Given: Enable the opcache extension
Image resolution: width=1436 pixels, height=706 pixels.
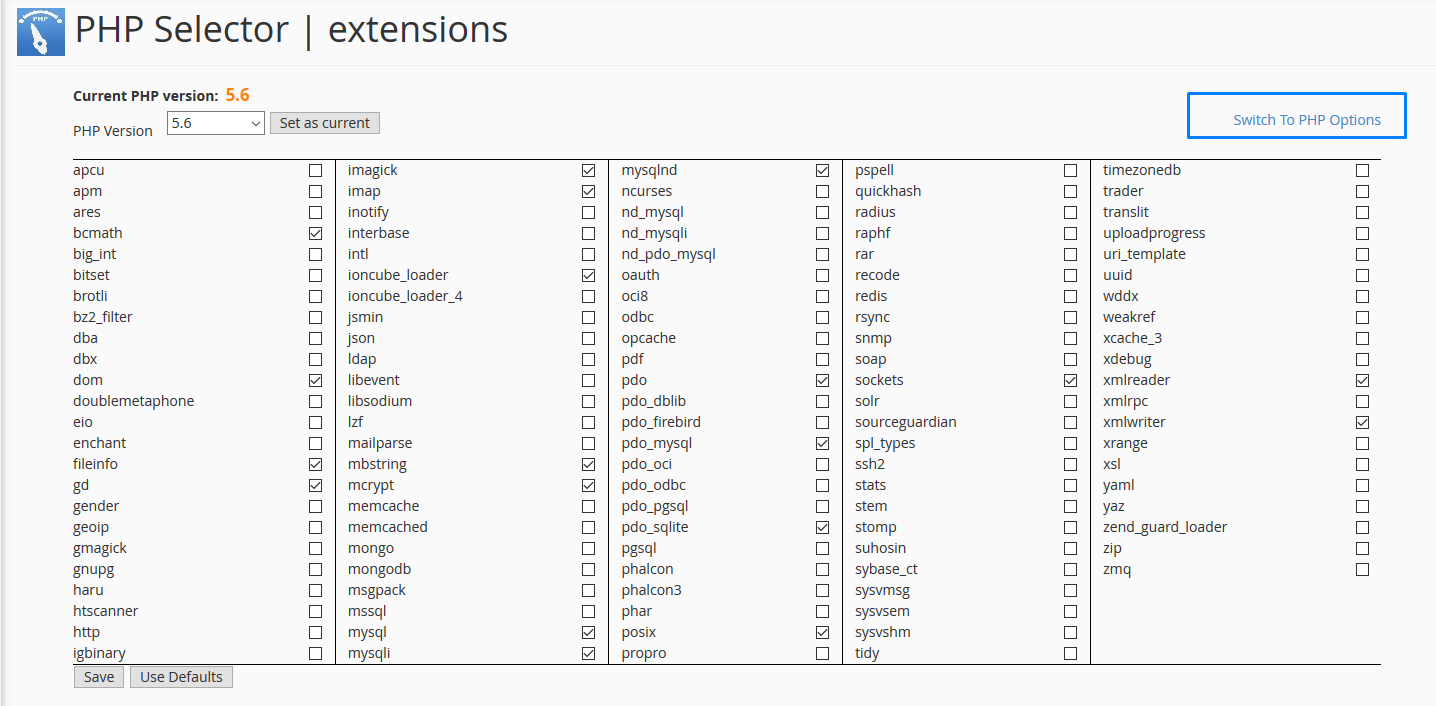Looking at the screenshot, I should coord(822,339).
